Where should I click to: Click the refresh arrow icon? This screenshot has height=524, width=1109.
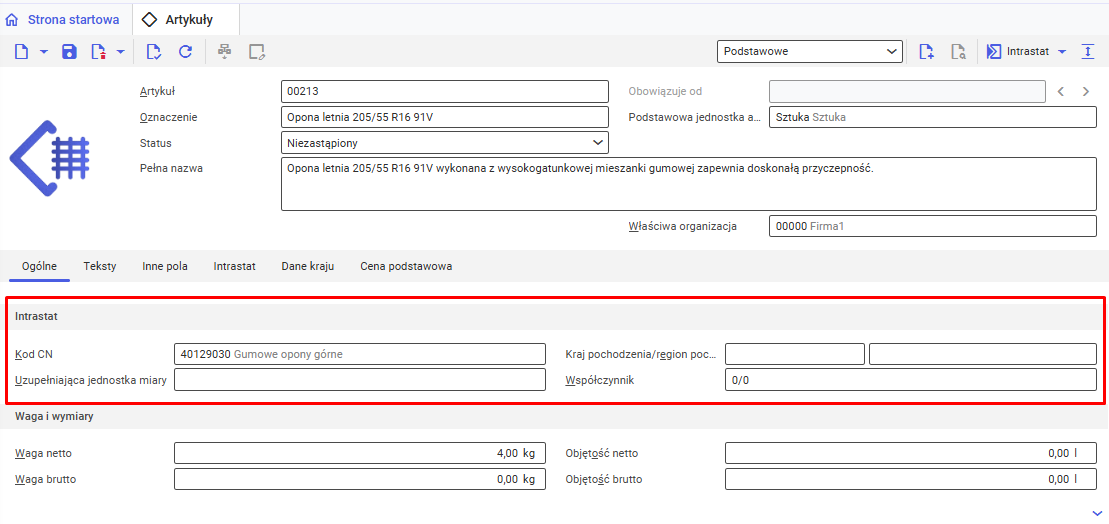(185, 52)
